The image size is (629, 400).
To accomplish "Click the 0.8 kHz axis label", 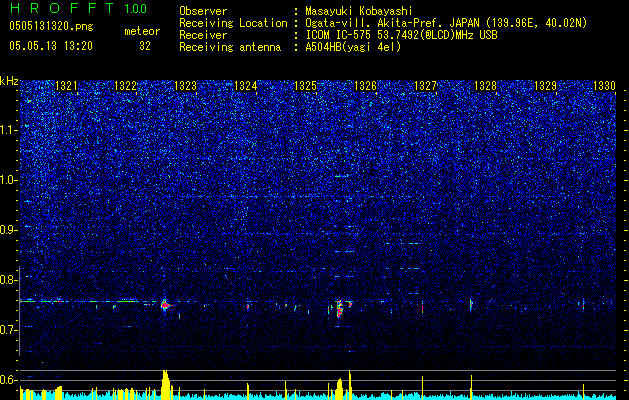I will (x=9, y=280).
